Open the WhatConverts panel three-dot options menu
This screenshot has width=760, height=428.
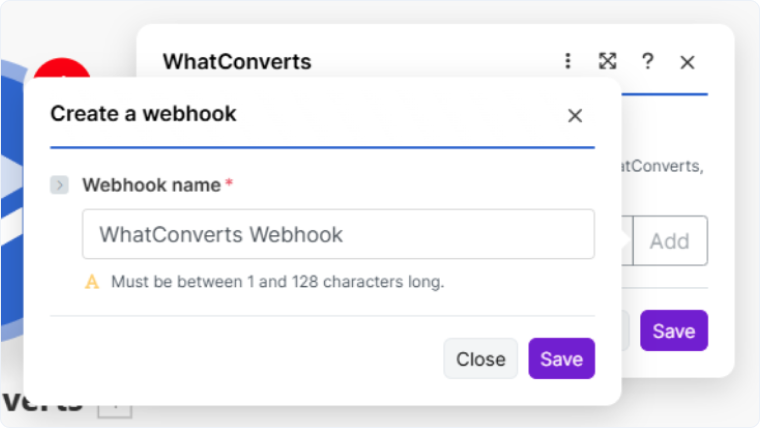[568, 61]
